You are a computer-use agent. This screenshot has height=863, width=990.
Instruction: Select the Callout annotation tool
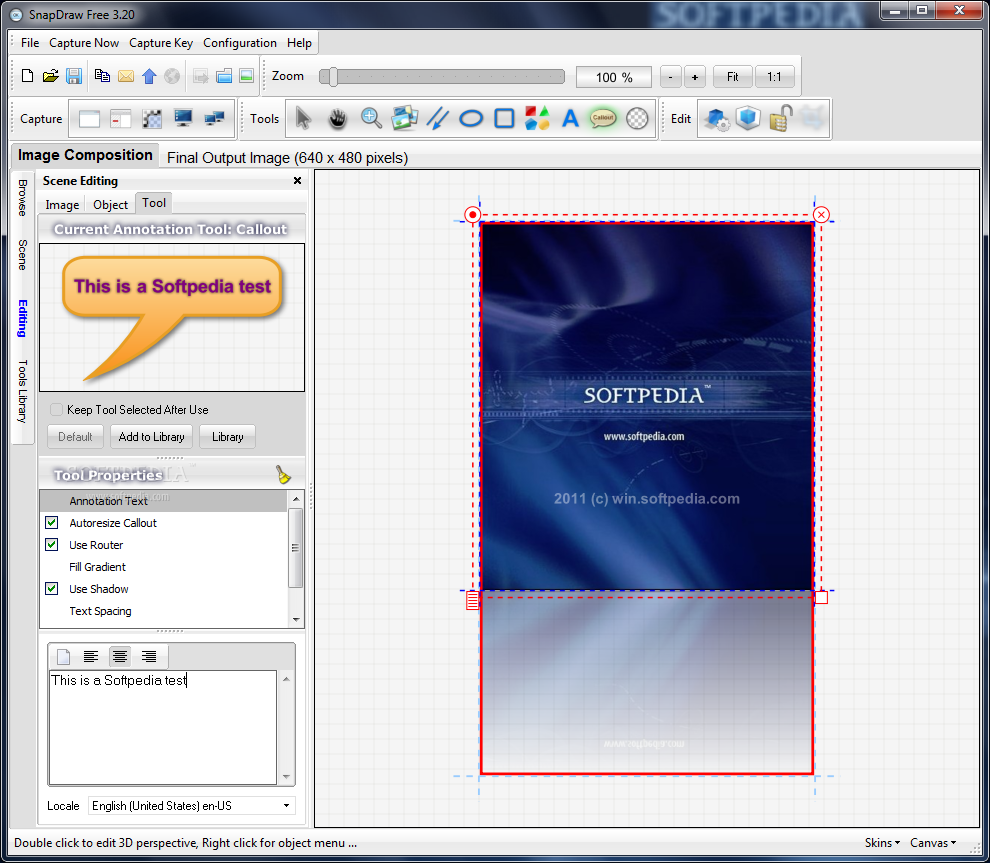tap(603, 118)
